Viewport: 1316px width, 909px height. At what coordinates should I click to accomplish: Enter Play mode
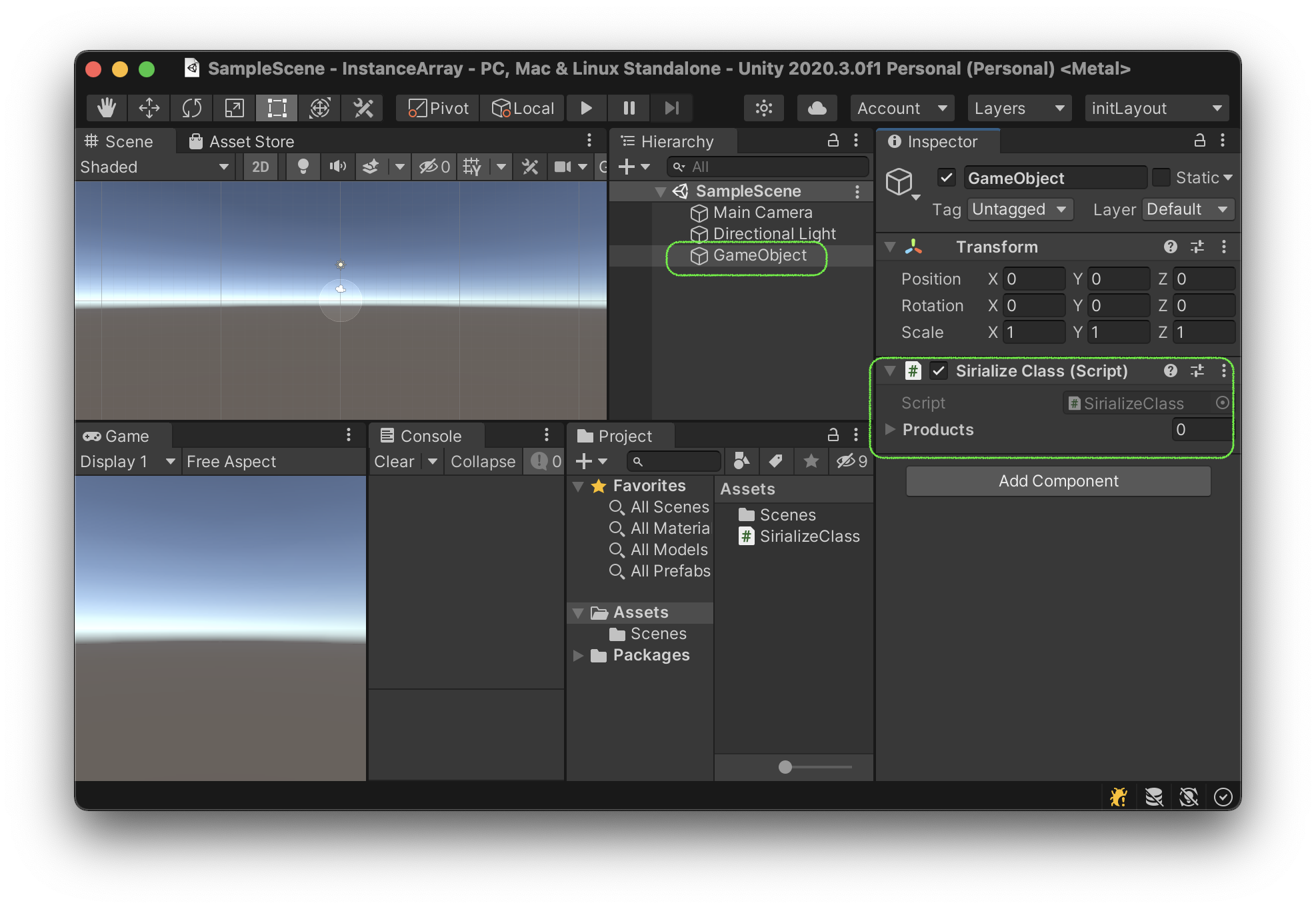coord(585,107)
